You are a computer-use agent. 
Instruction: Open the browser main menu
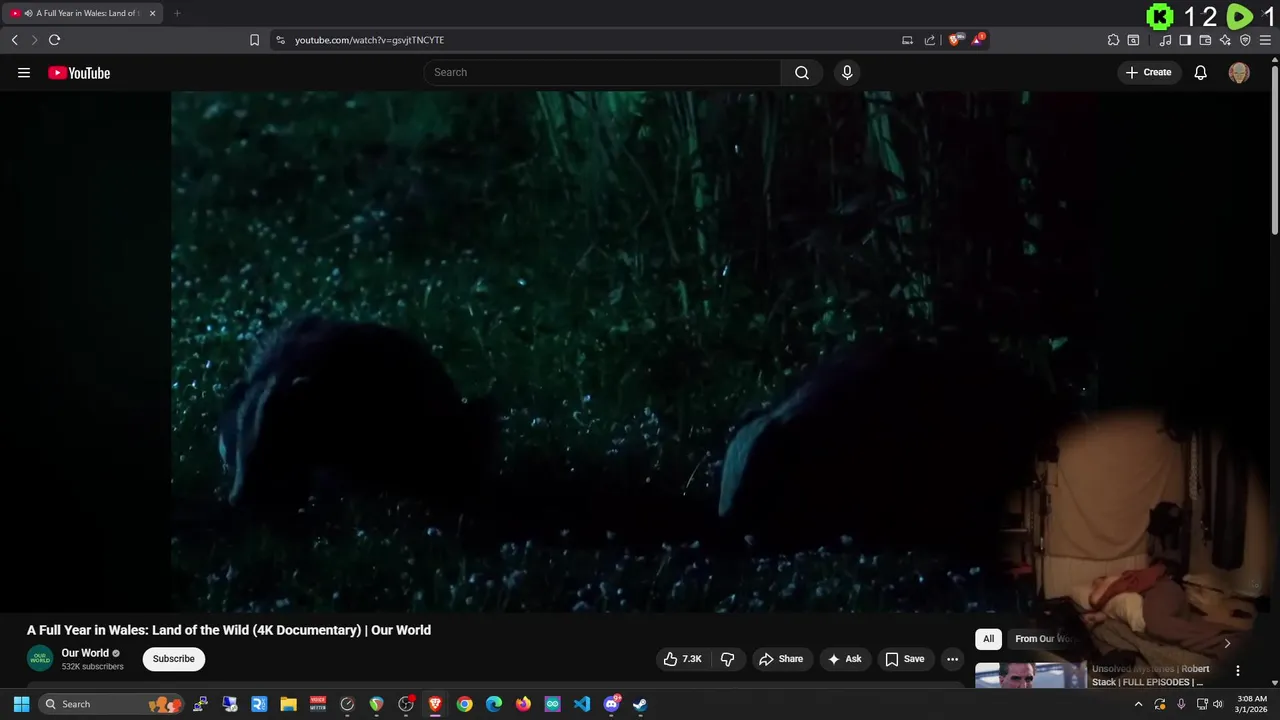point(1265,40)
